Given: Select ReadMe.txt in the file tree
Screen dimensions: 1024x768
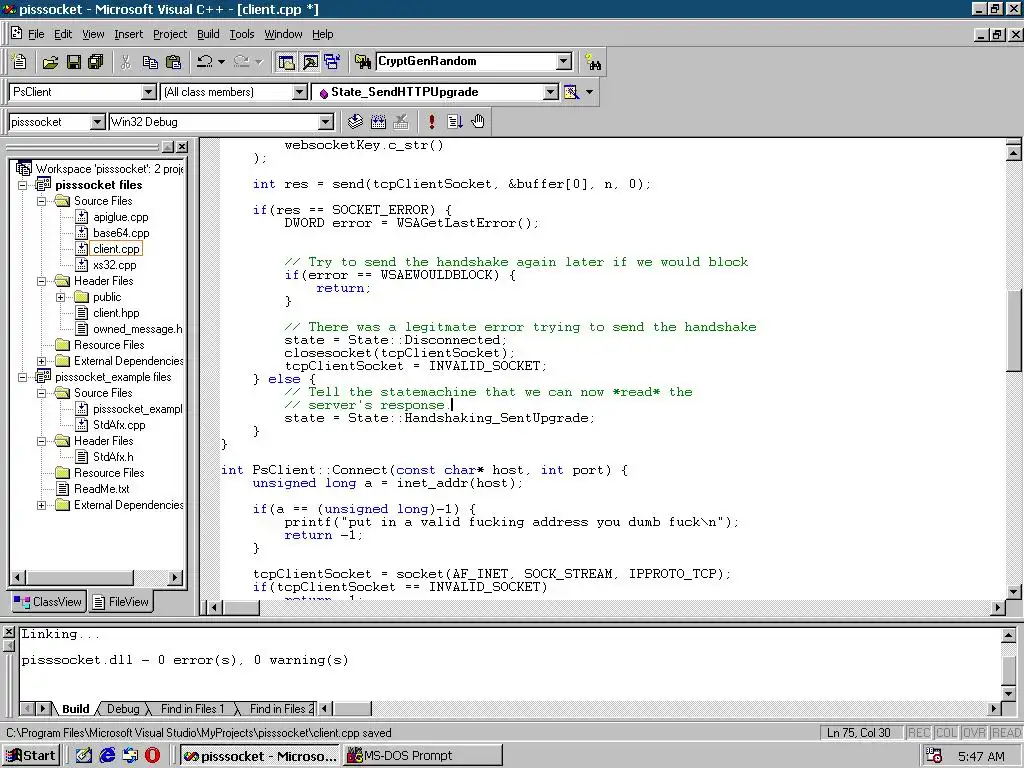Looking at the screenshot, I should (101, 489).
